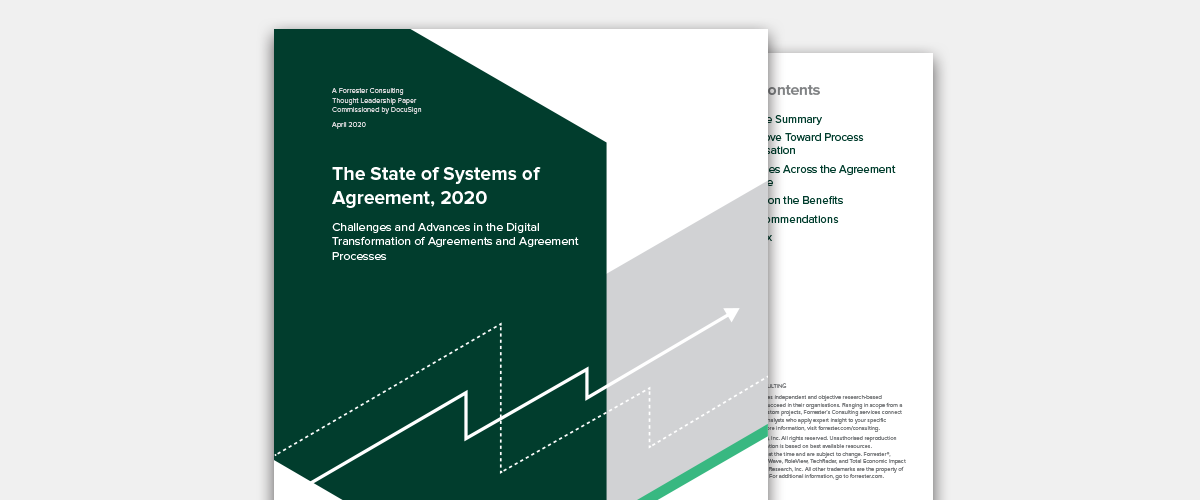Click the "April 2020" date on the cover
Image resolution: width=1200 pixels, height=500 pixels.
[x=349, y=124]
